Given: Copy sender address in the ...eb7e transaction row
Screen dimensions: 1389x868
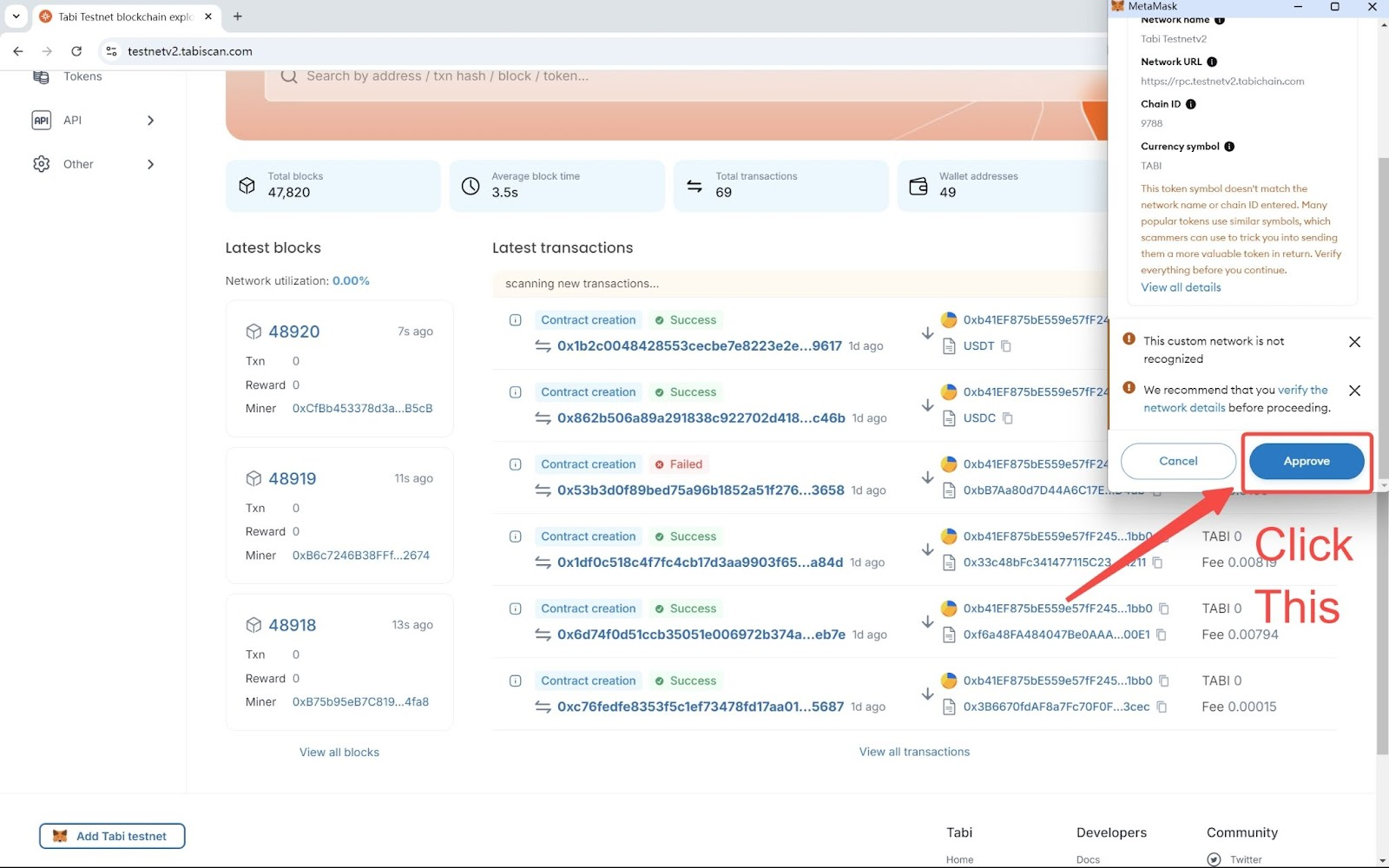Looking at the screenshot, I should coord(1164,608).
